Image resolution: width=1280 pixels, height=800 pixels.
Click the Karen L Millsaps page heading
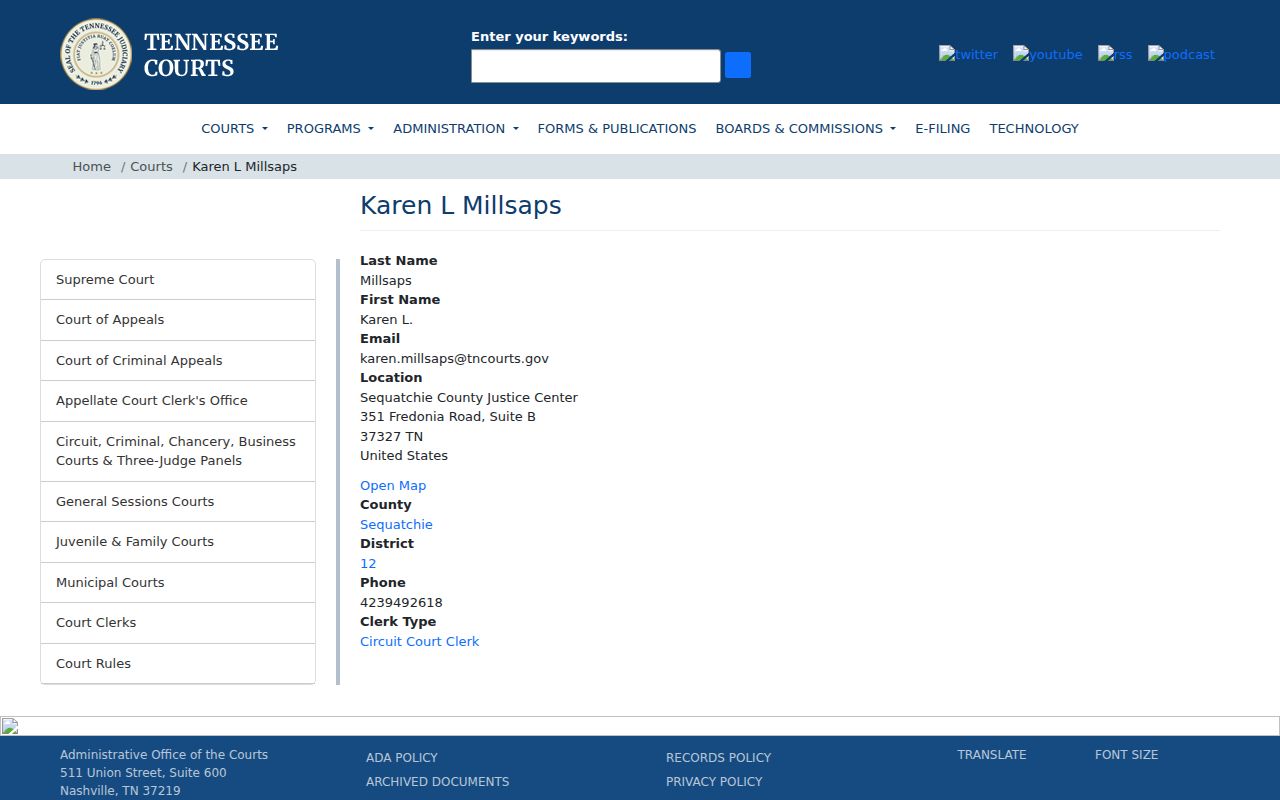click(x=460, y=205)
